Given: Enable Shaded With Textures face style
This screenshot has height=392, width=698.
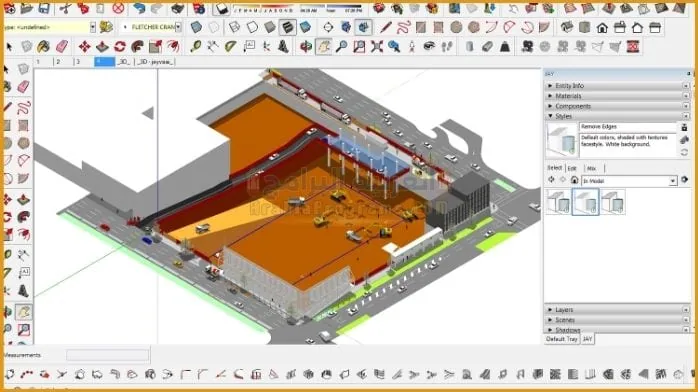Looking at the screenshot, I should (x=288, y=27).
